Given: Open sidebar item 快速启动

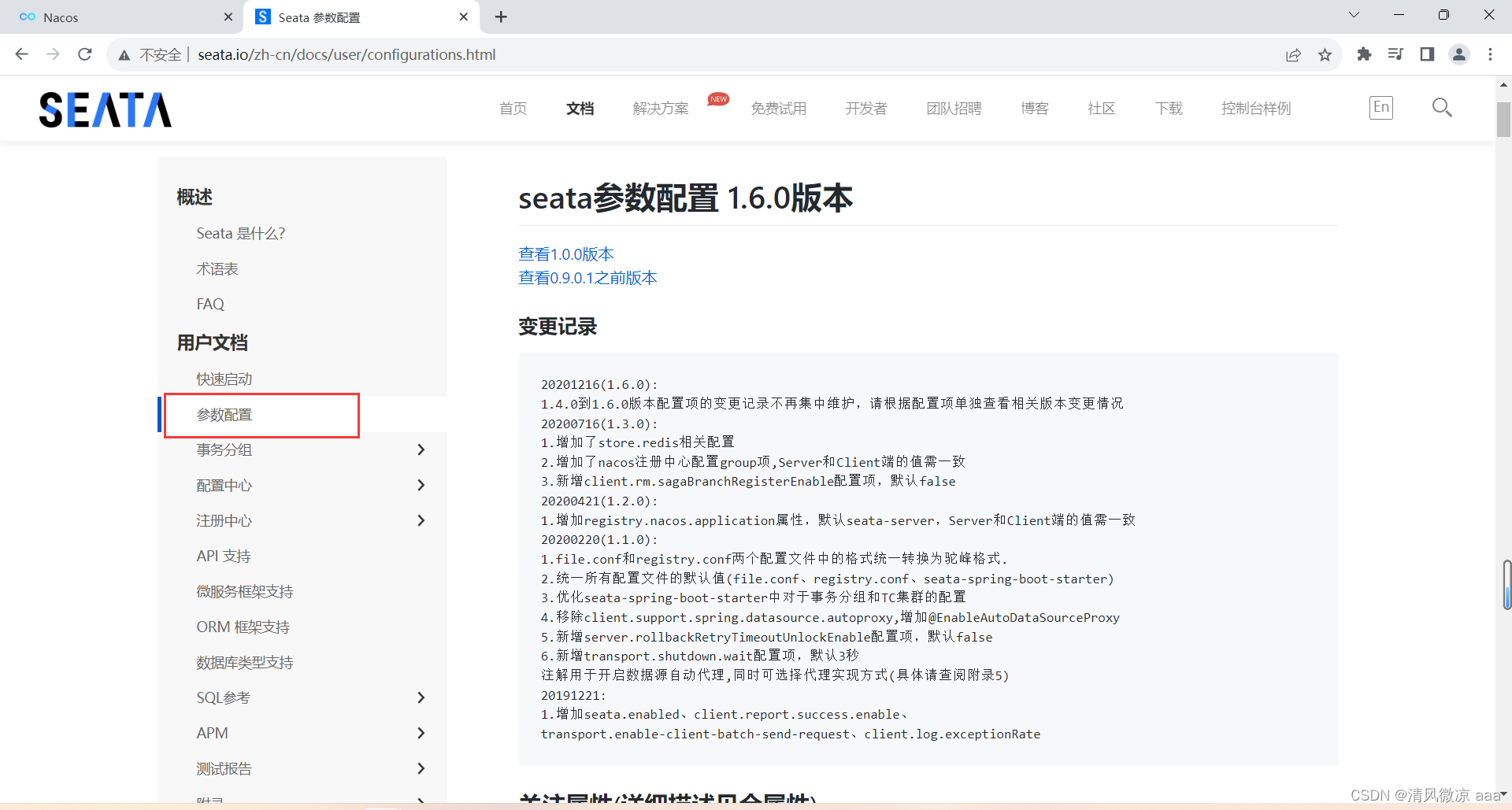Looking at the screenshot, I should (x=224, y=379).
